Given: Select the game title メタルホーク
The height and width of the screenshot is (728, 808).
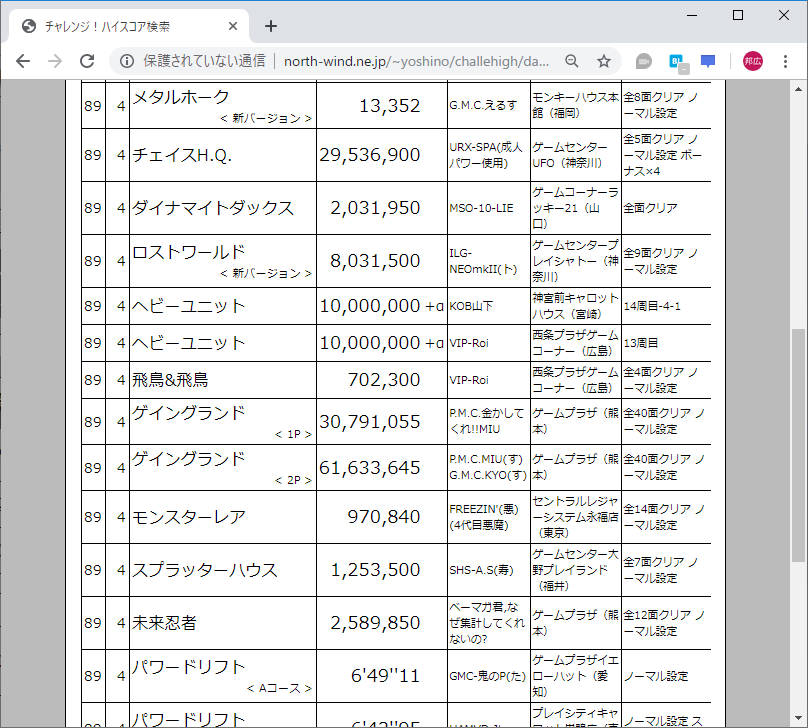Looking at the screenshot, I should click(x=180, y=97).
